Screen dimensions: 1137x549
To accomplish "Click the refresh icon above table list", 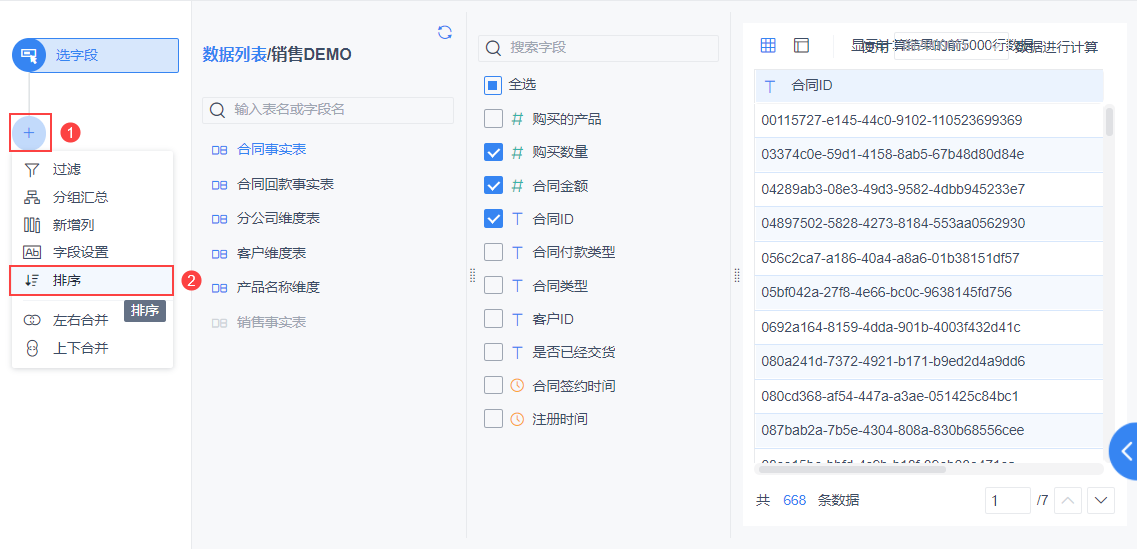I will 445,32.
